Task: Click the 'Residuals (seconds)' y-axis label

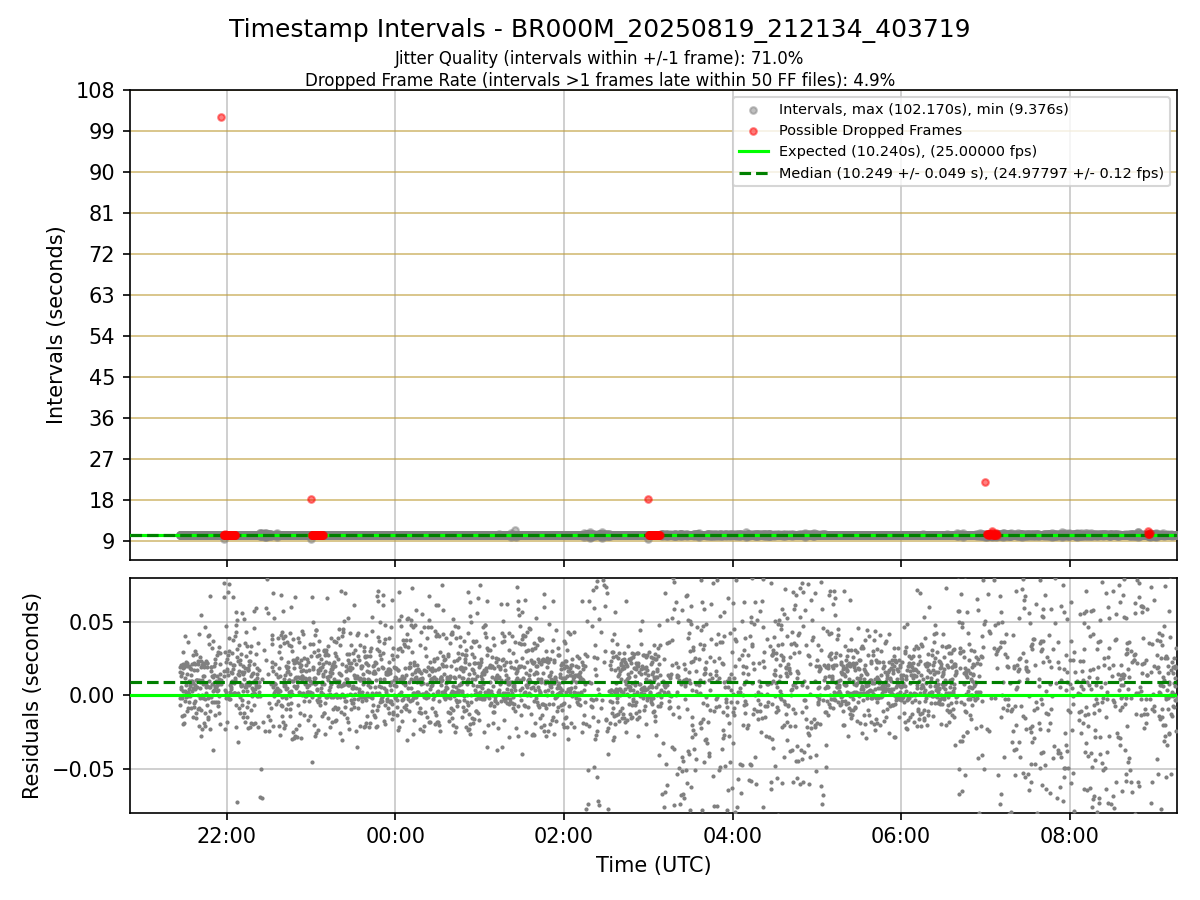Action: pyautogui.click(x=32, y=696)
